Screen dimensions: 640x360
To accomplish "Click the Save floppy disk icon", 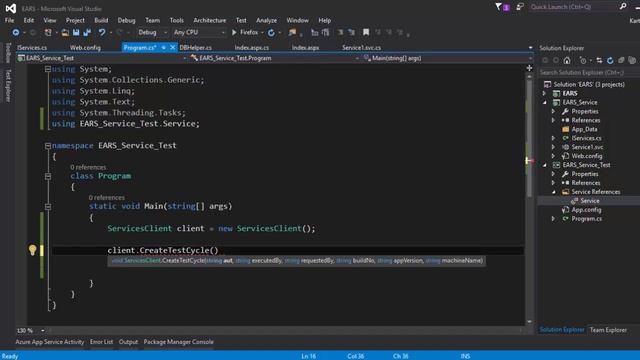I will (76, 32).
